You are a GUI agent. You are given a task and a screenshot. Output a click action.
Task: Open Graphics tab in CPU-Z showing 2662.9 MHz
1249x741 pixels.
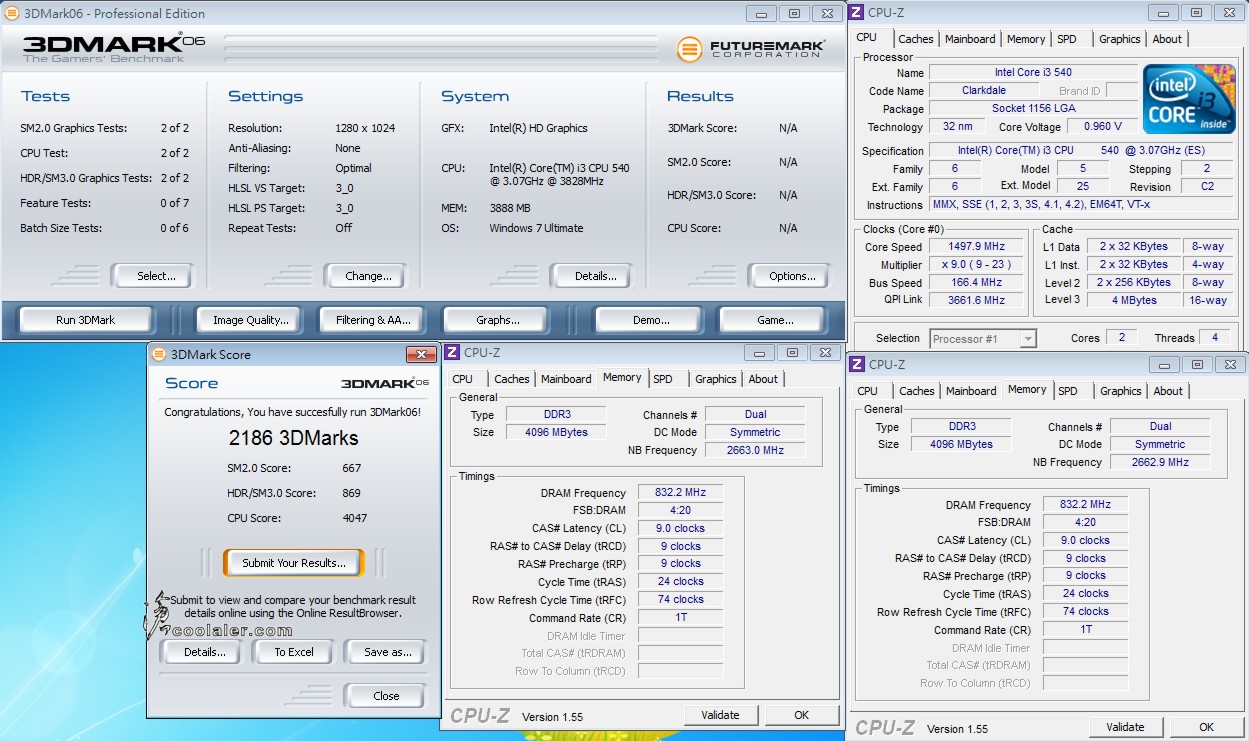point(1120,391)
